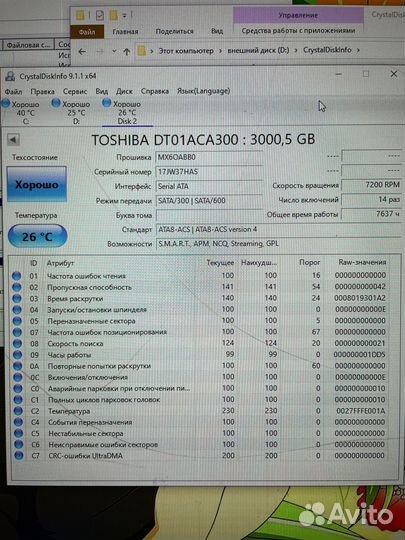Click the status icon for attribute C0
This screenshot has width=405, height=540.
tap(18, 389)
